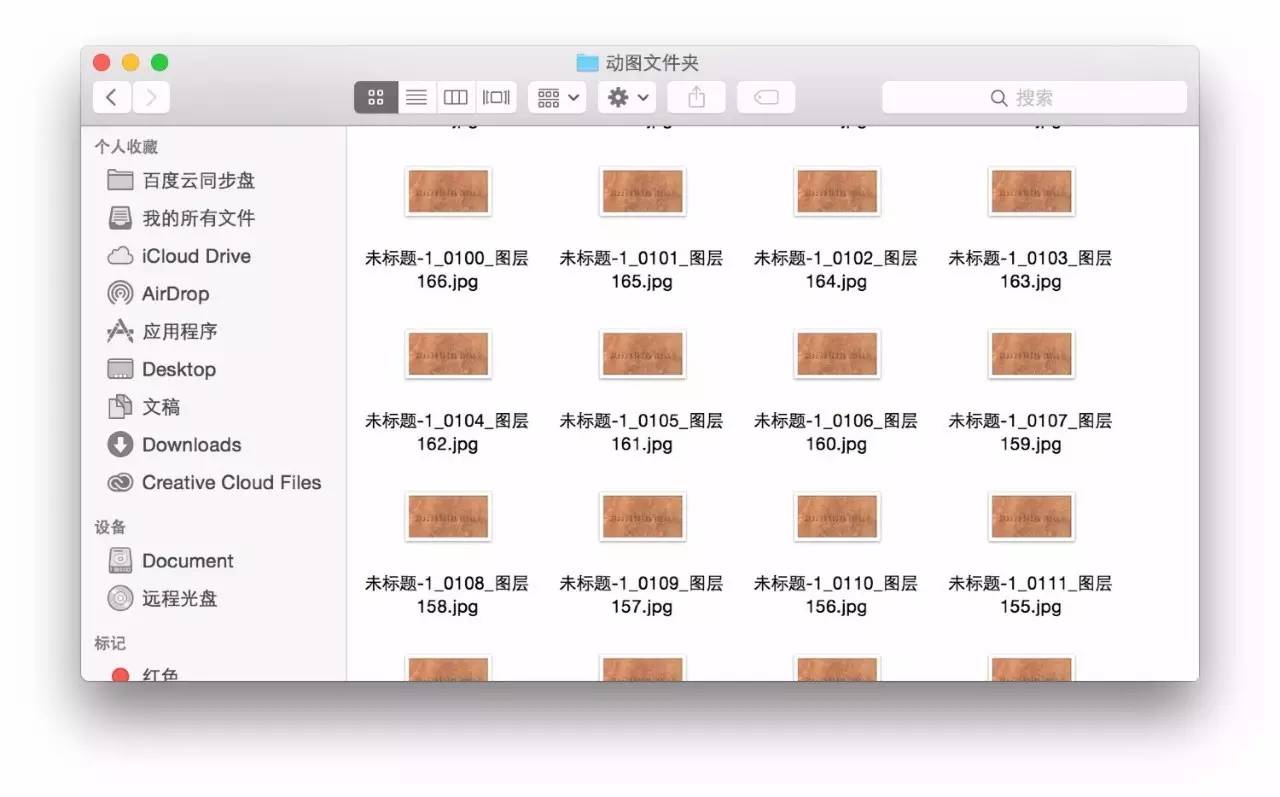Click the 红色 red tag

[x=159, y=675]
